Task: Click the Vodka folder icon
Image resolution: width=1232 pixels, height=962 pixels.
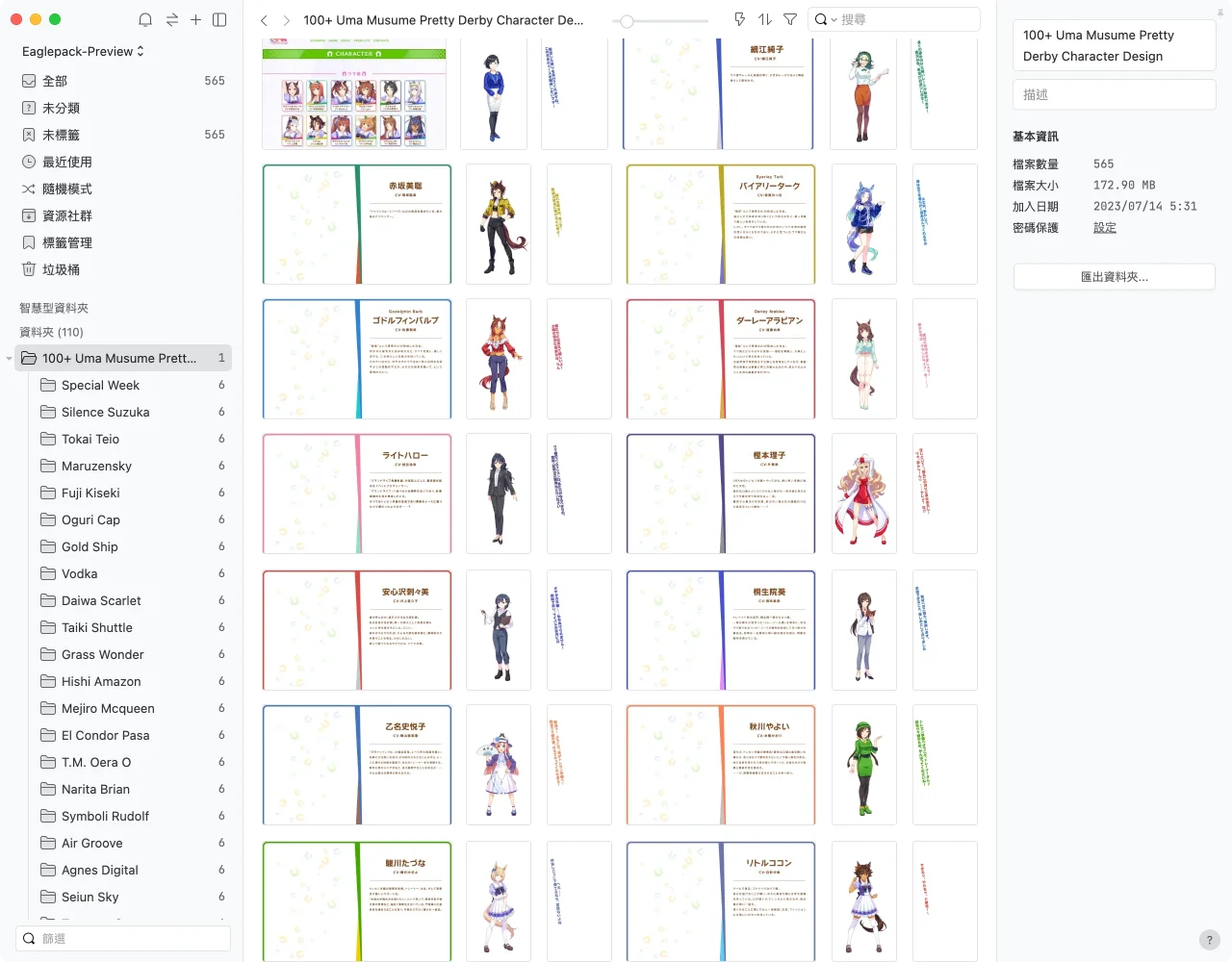Action: [x=48, y=573]
